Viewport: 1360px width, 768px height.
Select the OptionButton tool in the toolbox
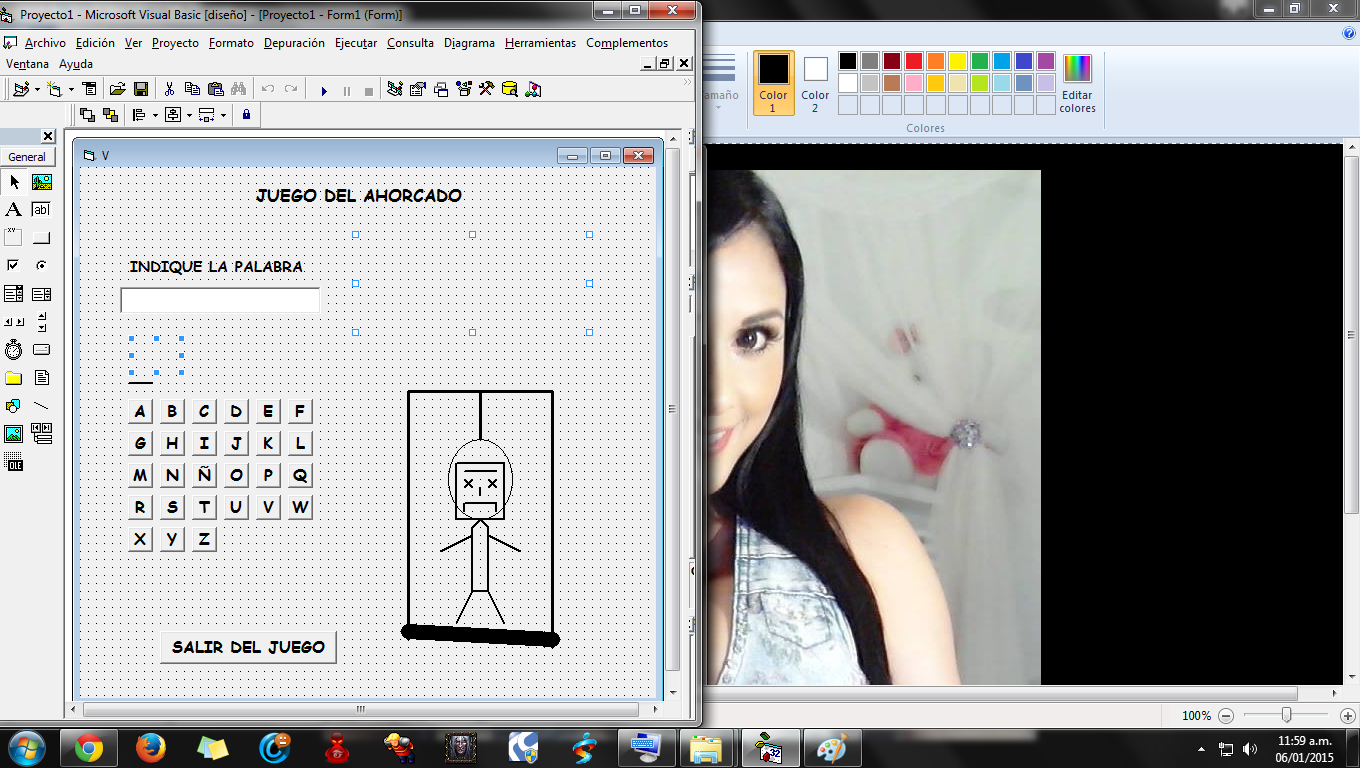click(x=41, y=266)
